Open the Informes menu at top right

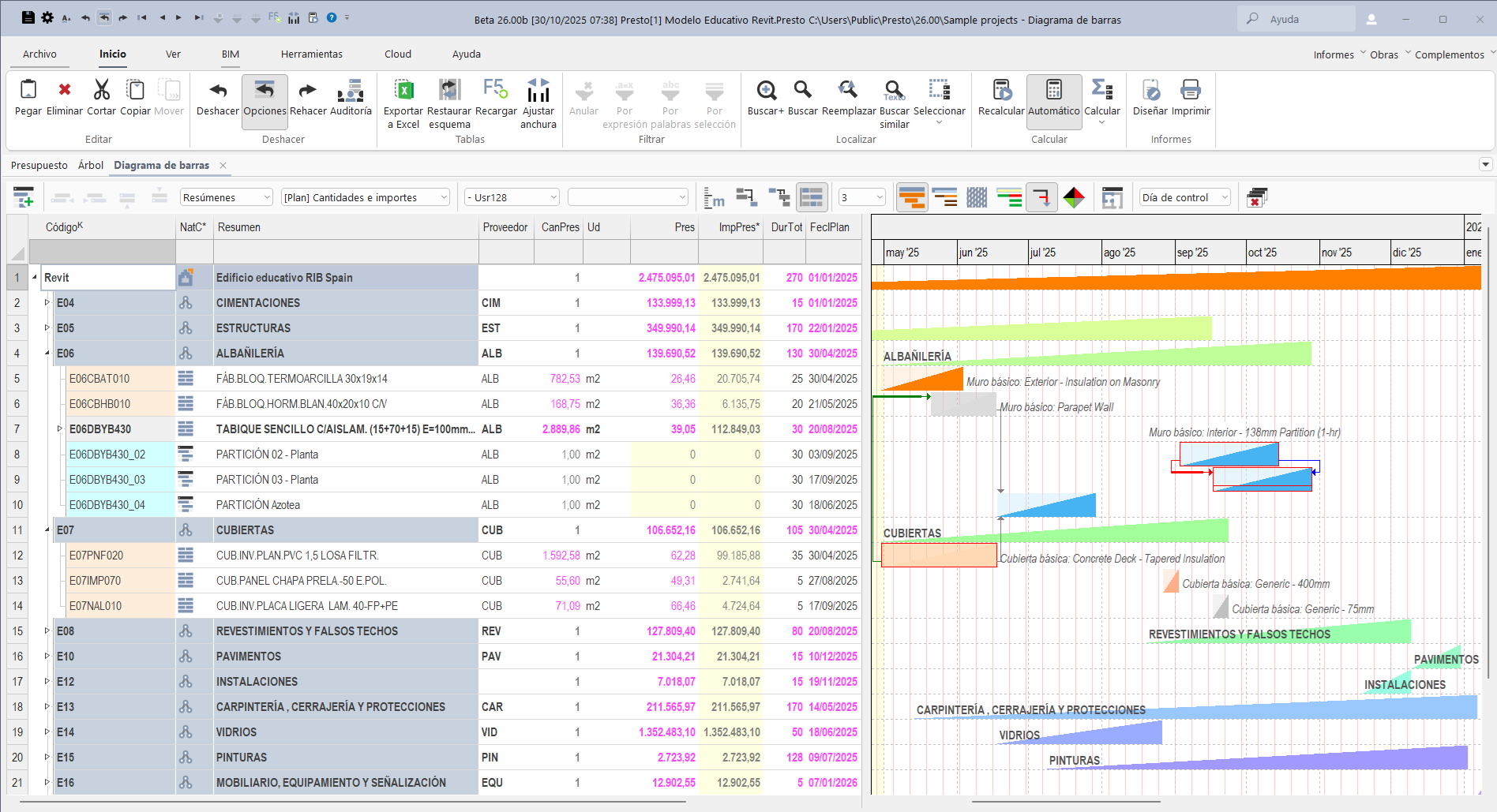tap(1334, 54)
